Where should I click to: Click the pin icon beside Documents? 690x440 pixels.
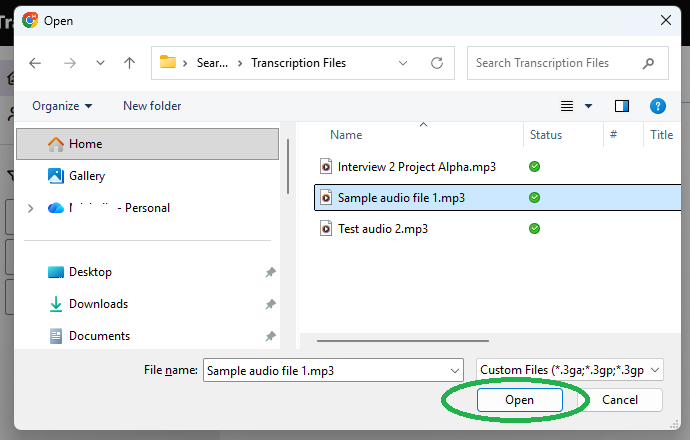click(x=270, y=336)
